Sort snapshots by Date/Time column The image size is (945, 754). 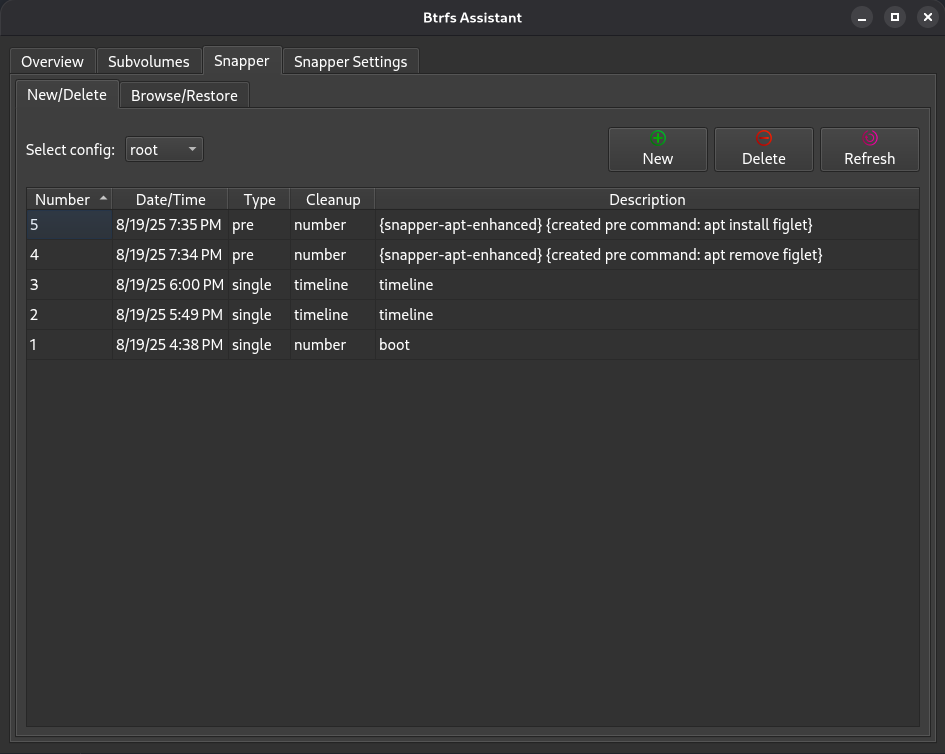(x=170, y=200)
